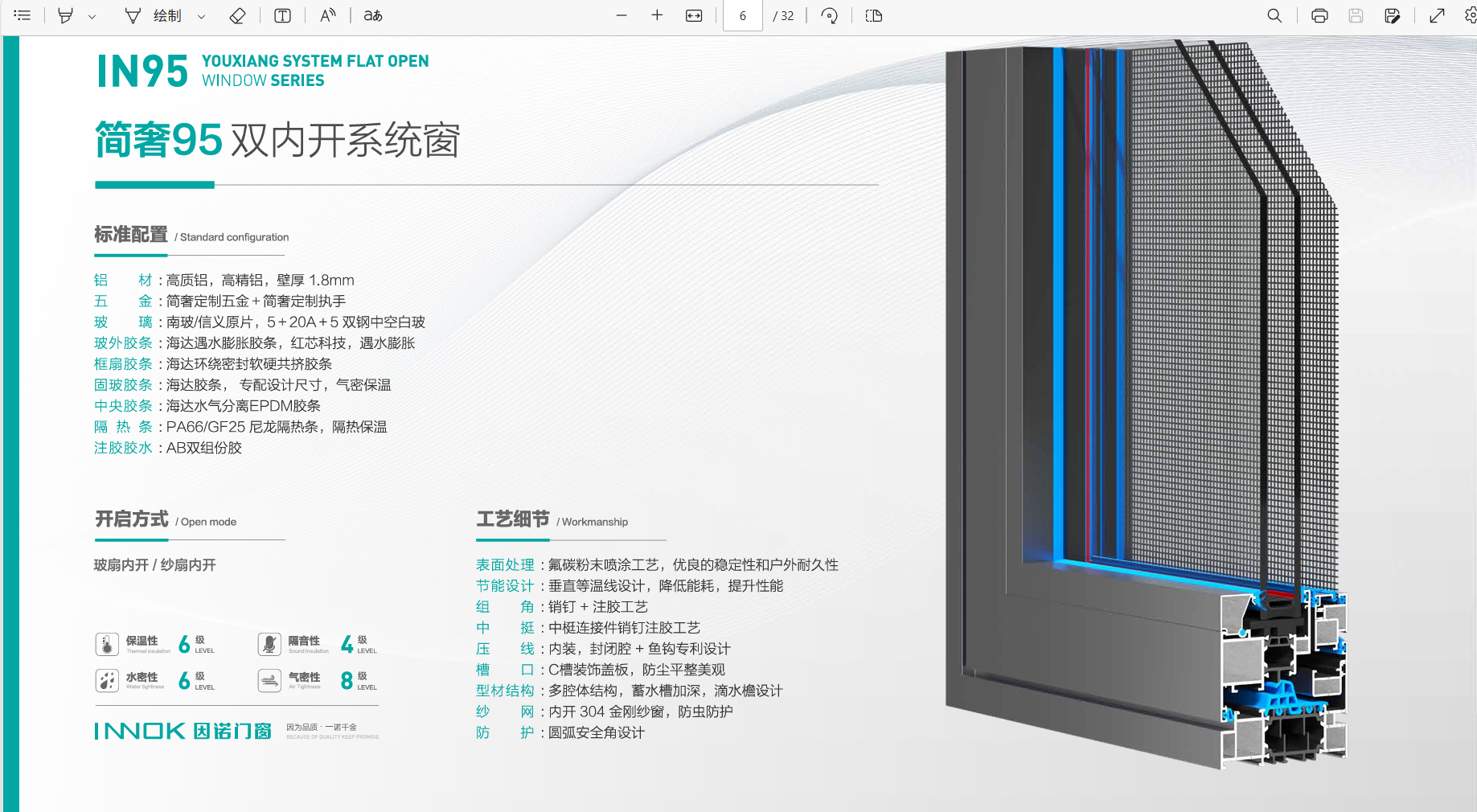Click the '工艺细节' section heading
Viewport: 1477px width, 812px height.
pyautogui.click(x=513, y=519)
